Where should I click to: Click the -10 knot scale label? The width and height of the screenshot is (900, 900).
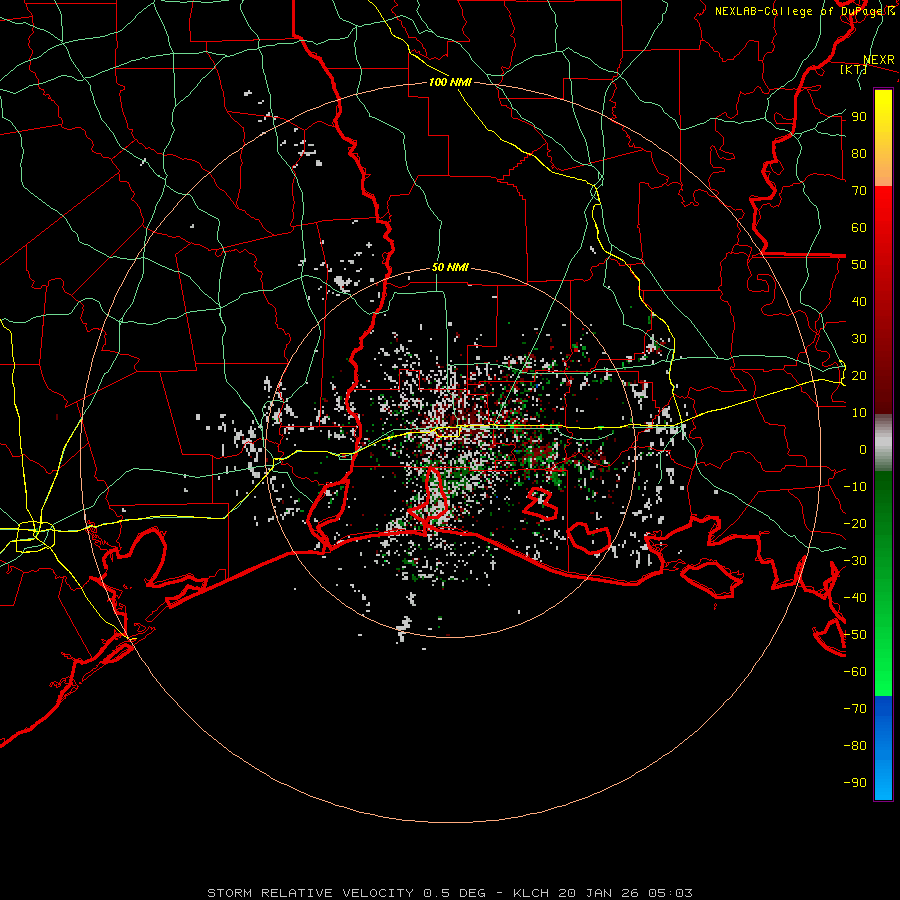855,486
